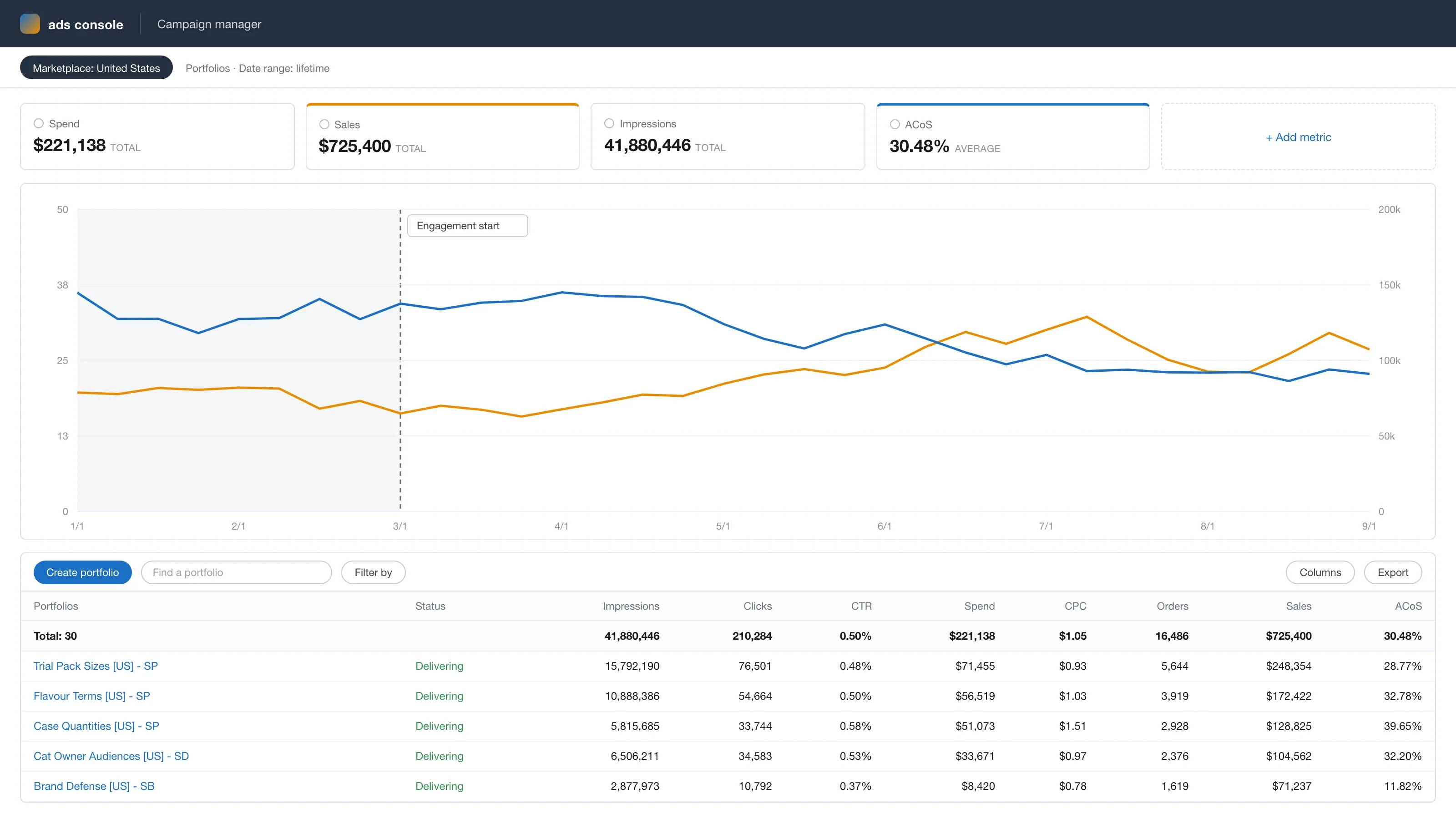
Task: Open Case Quantities [US] - SP portfolio
Action: (96, 726)
